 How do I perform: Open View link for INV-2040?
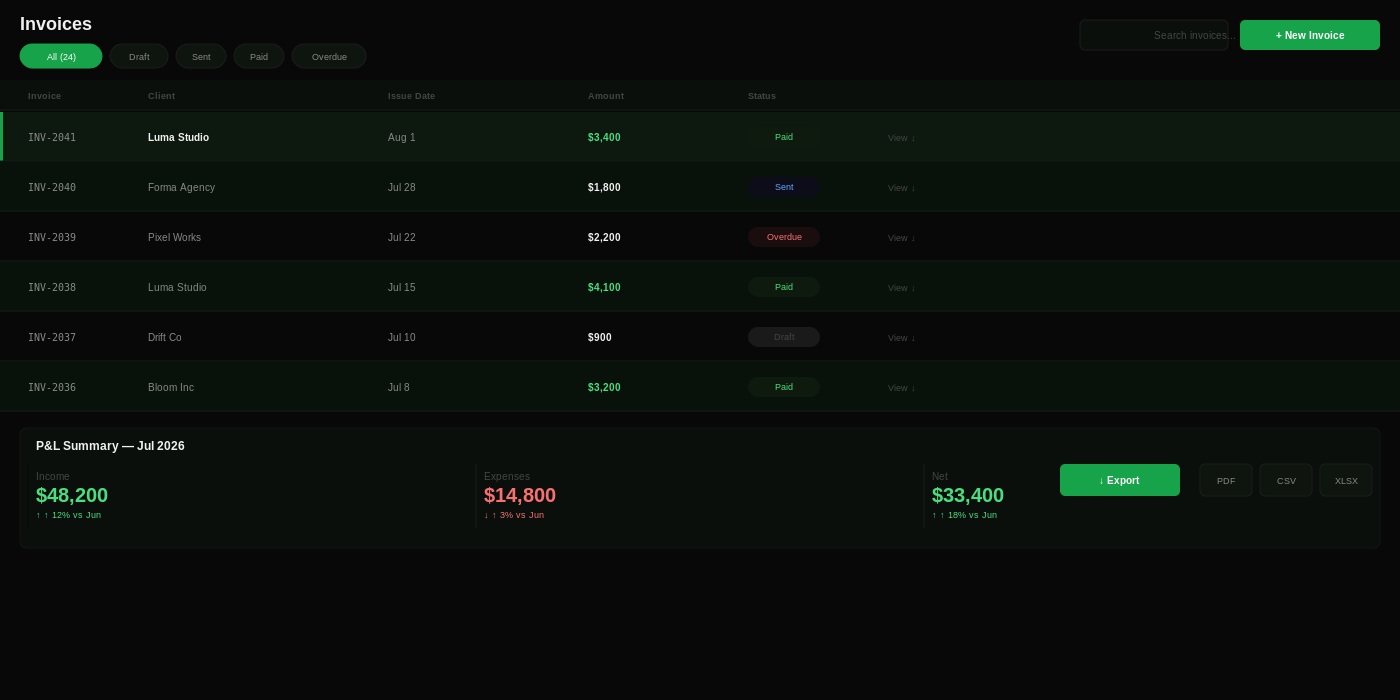tap(901, 188)
